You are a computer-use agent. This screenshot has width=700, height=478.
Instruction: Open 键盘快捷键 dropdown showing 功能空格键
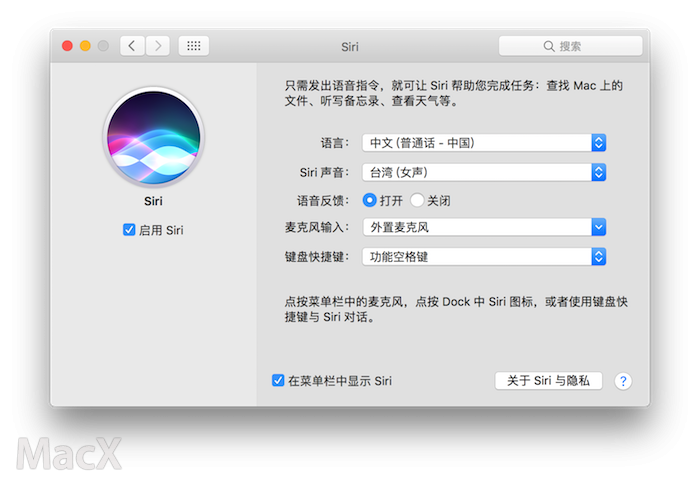coord(483,257)
